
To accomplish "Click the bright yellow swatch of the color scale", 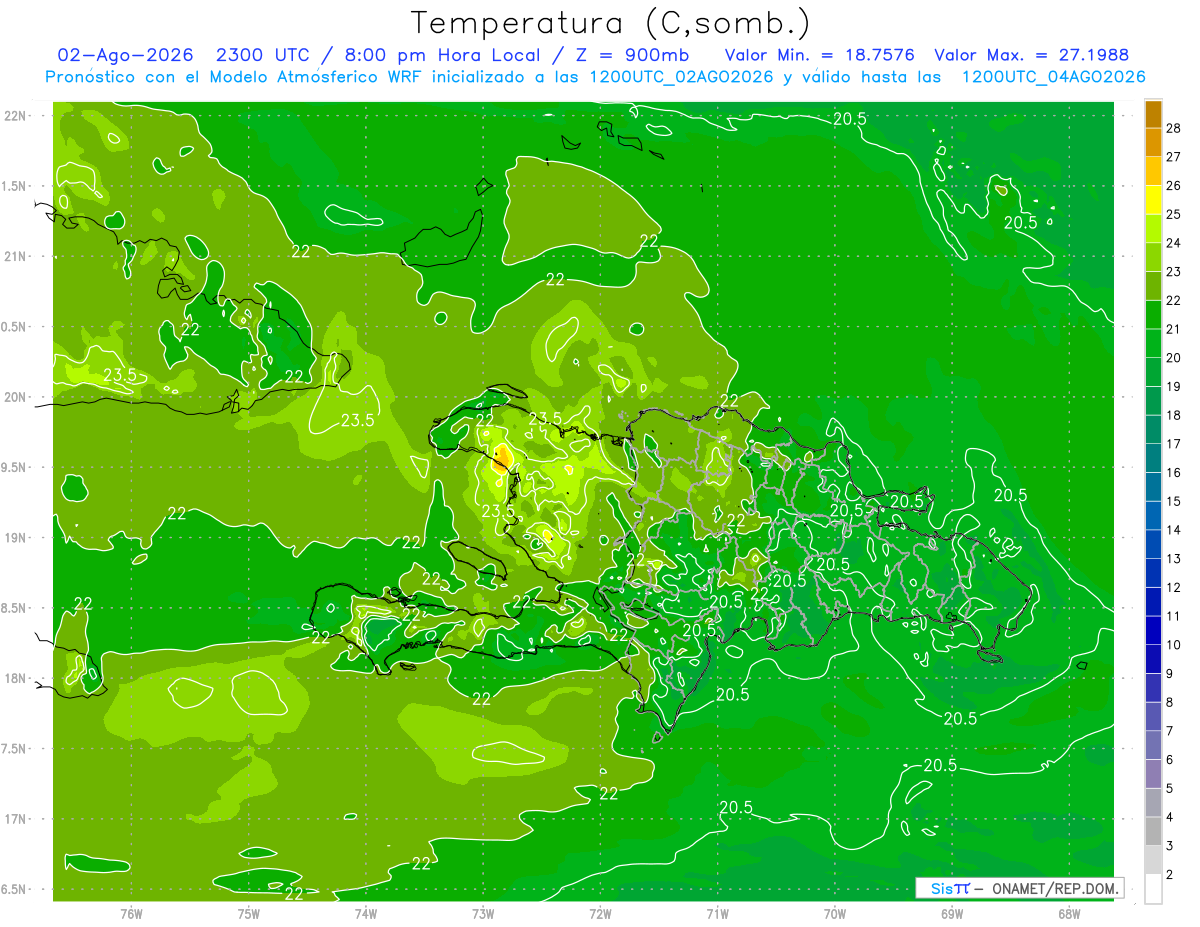I will coord(1153,200).
